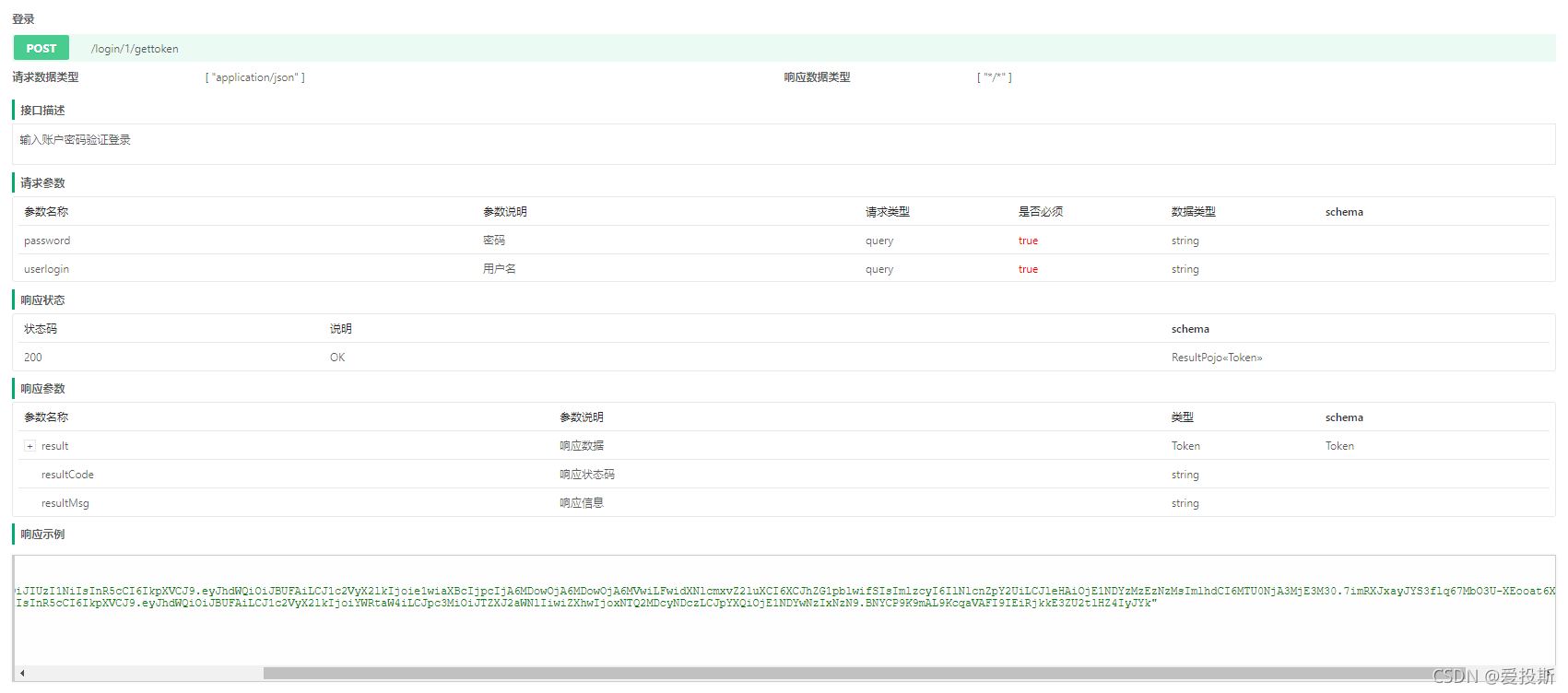Screen dimensions: 1568x693
Task: Click the string type in resultMsg row
Action: (x=1185, y=503)
